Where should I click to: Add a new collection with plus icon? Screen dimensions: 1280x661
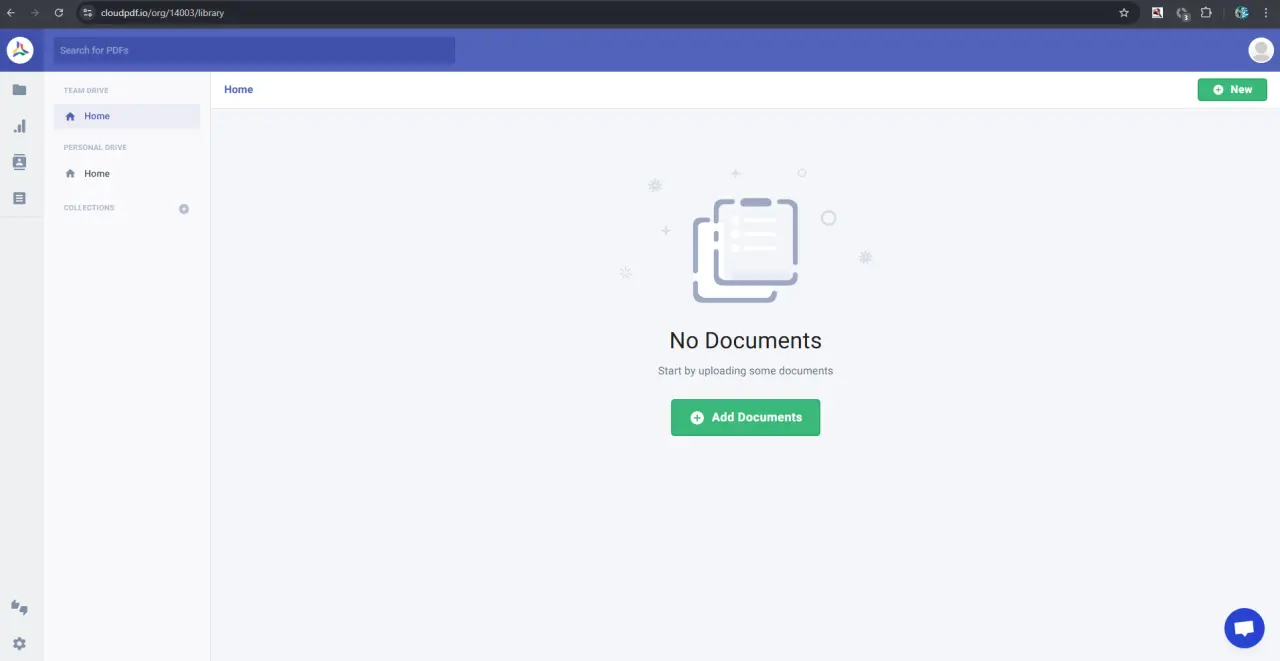(x=184, y=209)
